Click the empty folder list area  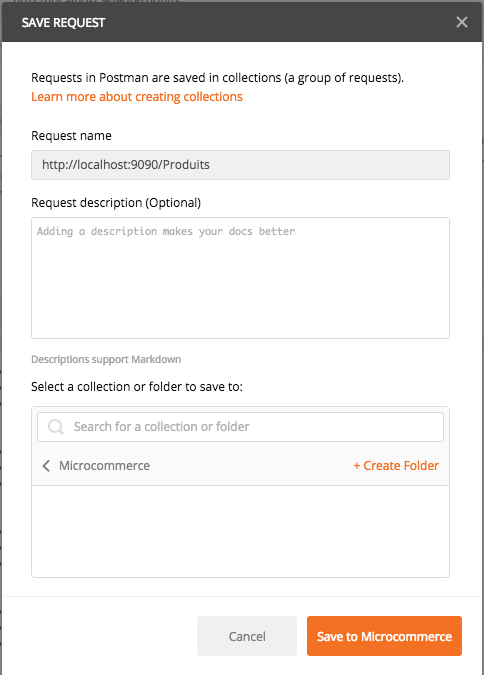coord(240,531)
